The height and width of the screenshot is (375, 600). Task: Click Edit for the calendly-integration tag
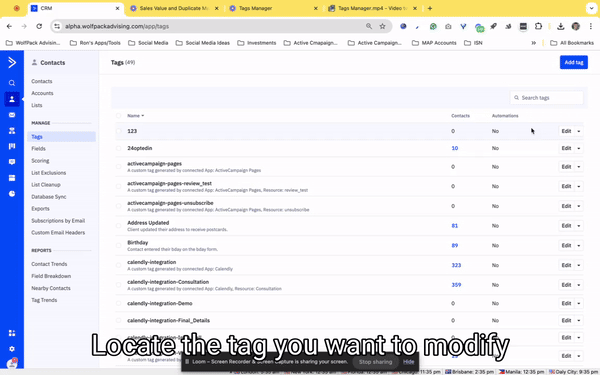point(566,265)
